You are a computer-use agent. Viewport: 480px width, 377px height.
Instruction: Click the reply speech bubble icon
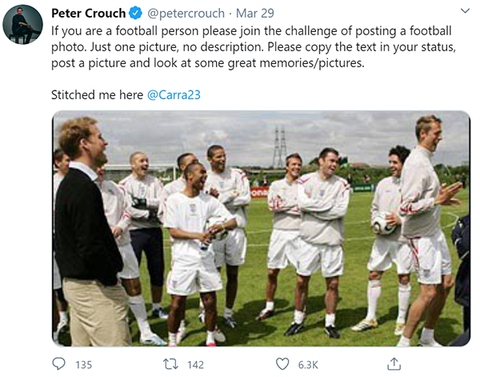point(59,364)
